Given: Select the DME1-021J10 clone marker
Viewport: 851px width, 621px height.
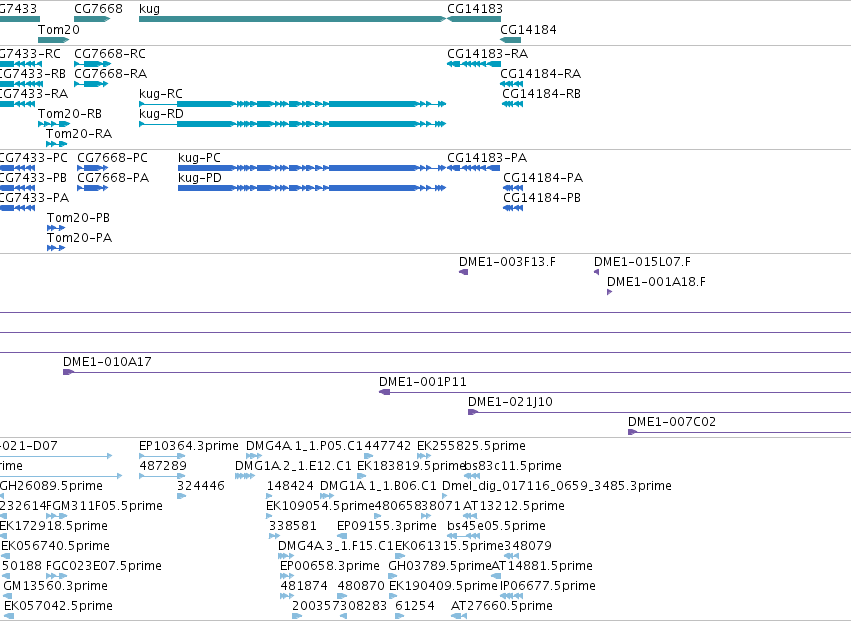Looking at the screenshot, I should point(473,412).
